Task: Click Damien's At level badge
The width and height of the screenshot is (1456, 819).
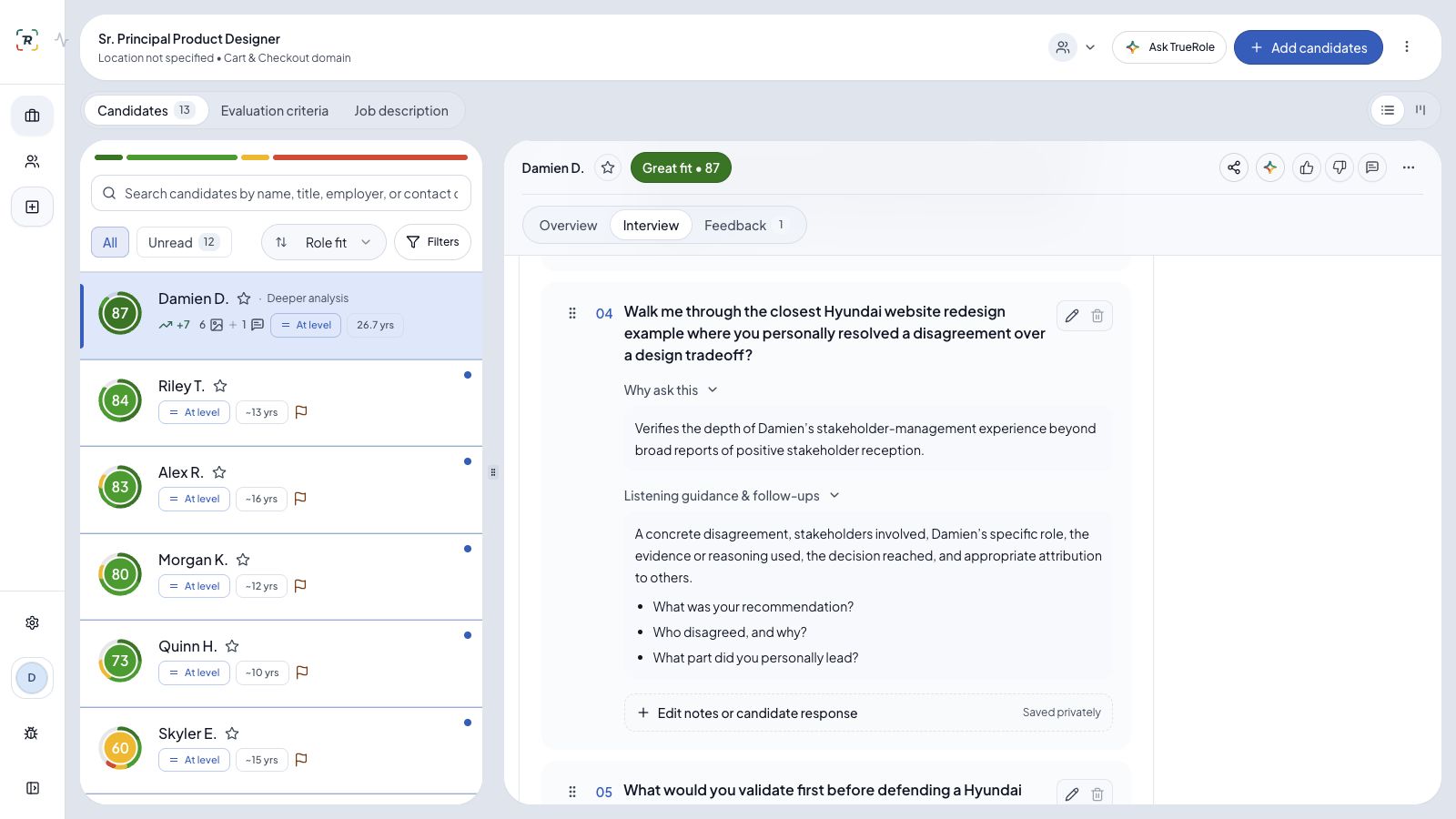Action: pos(306,325)
